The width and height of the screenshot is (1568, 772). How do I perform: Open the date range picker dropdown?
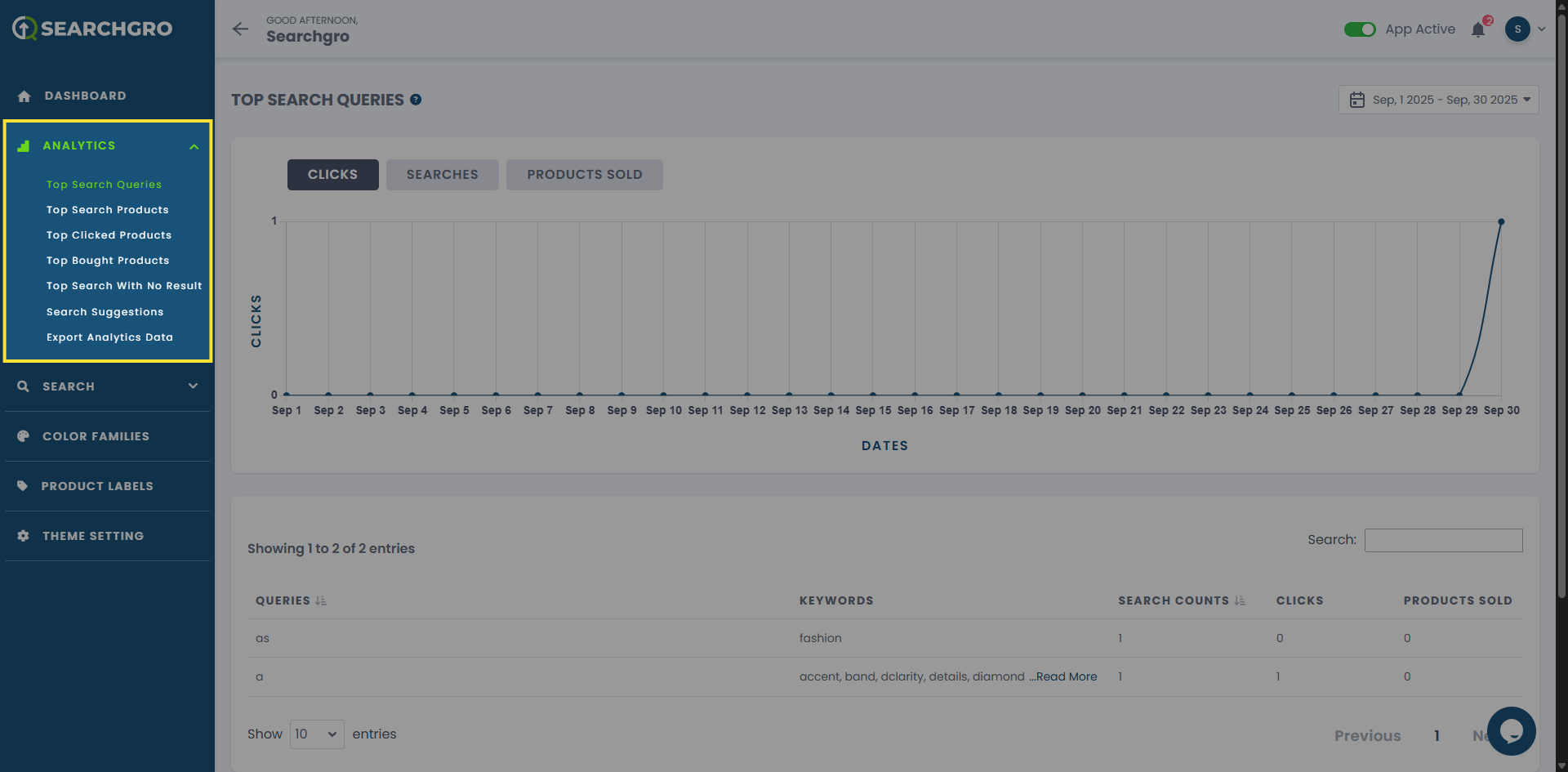click(1438, 100)
